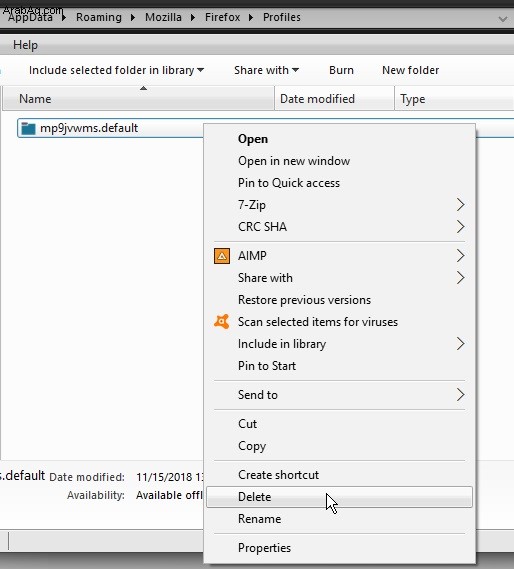This screenshot has height=569, width=514.
Task: Expand breadcrumb arrow after Mozilla
Action: (x=193, y=17)
